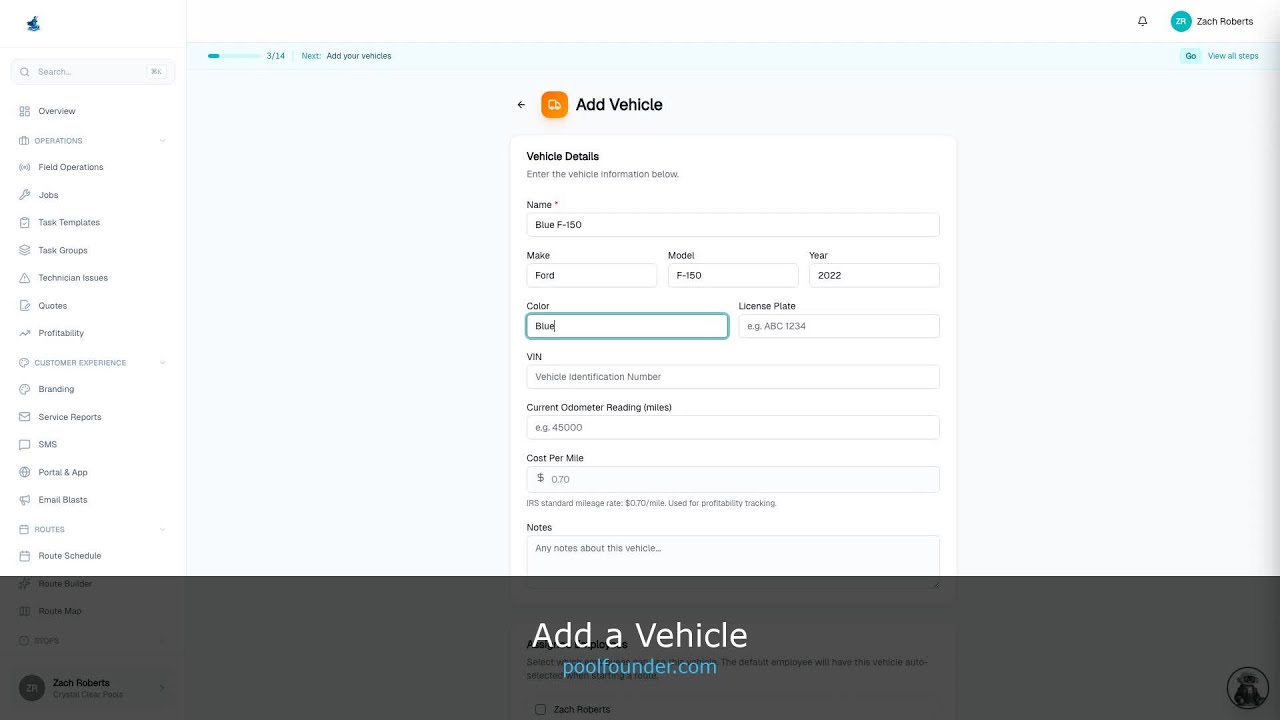The height and width of the screenshot is (720, 1280).
Task: Click the Color field containing Blue
Action: (x=627, y=326)
